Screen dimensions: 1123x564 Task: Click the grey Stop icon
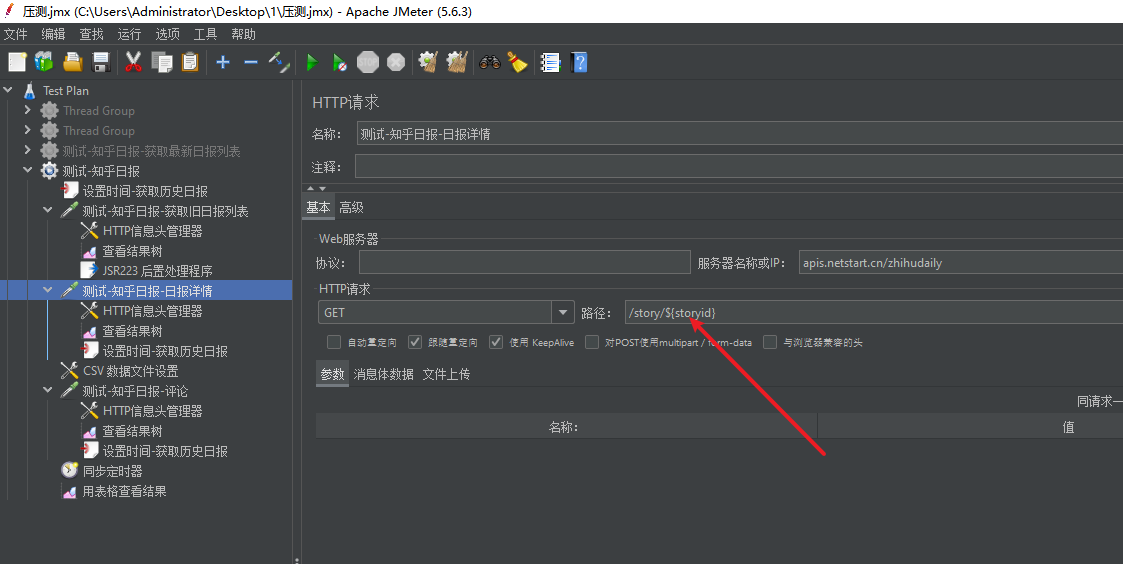click(368, 62)
